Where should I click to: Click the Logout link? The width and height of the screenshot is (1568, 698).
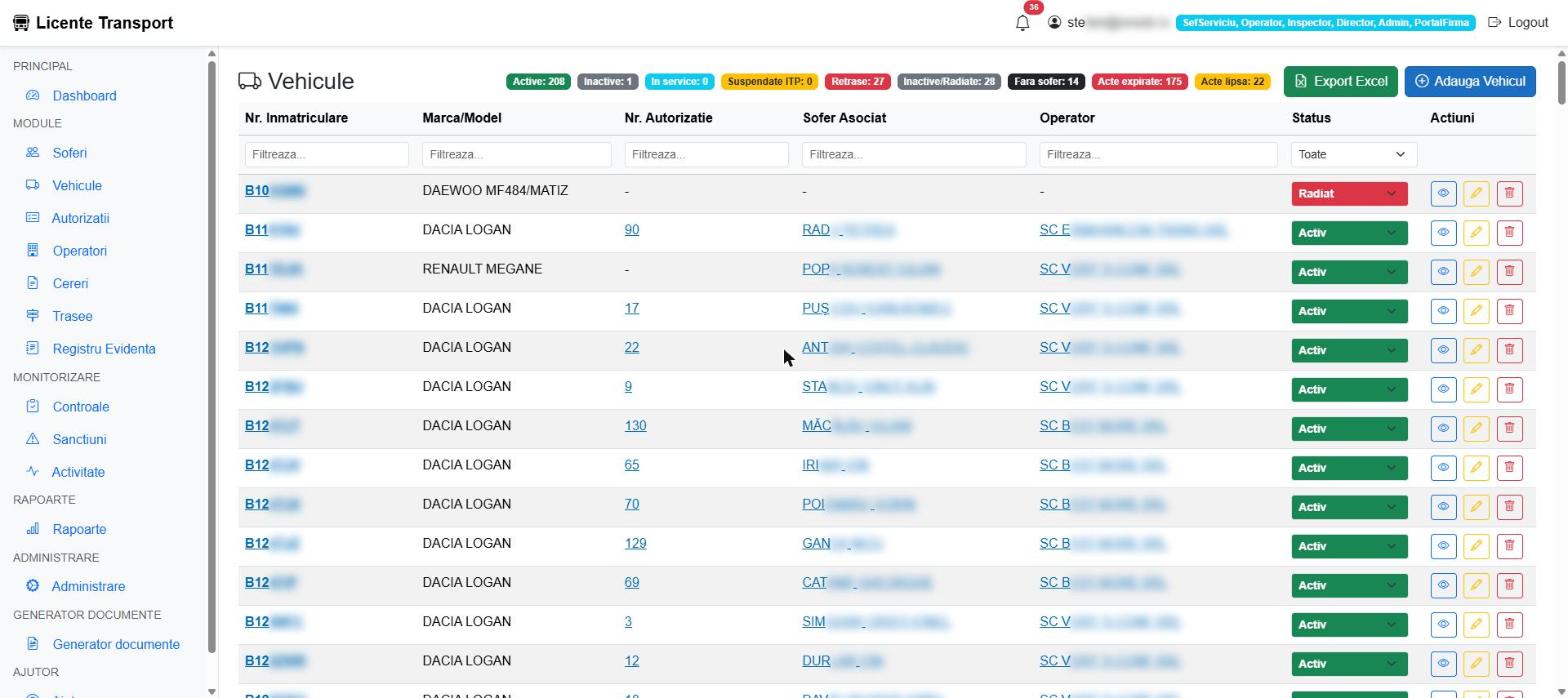pyautogui.click(x=1518, y=22)
